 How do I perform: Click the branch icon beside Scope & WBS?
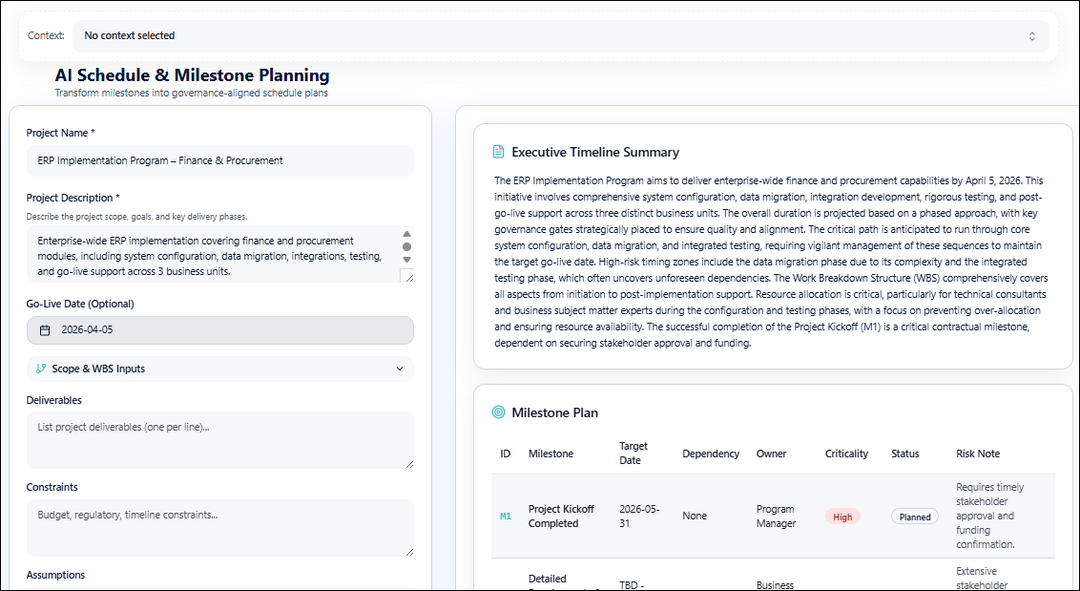41,369
